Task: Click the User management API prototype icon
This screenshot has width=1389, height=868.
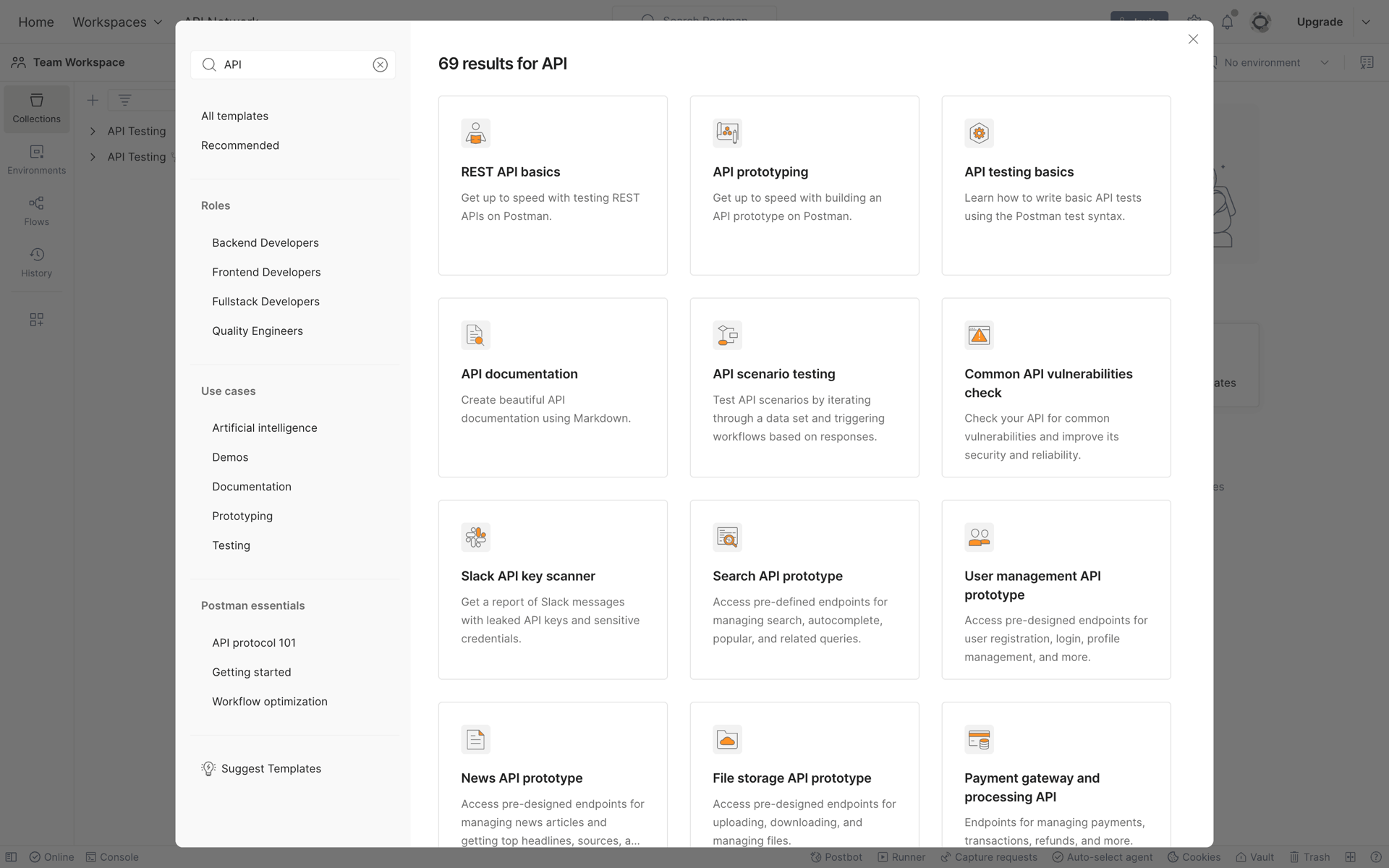Action: tap(979, 537)
